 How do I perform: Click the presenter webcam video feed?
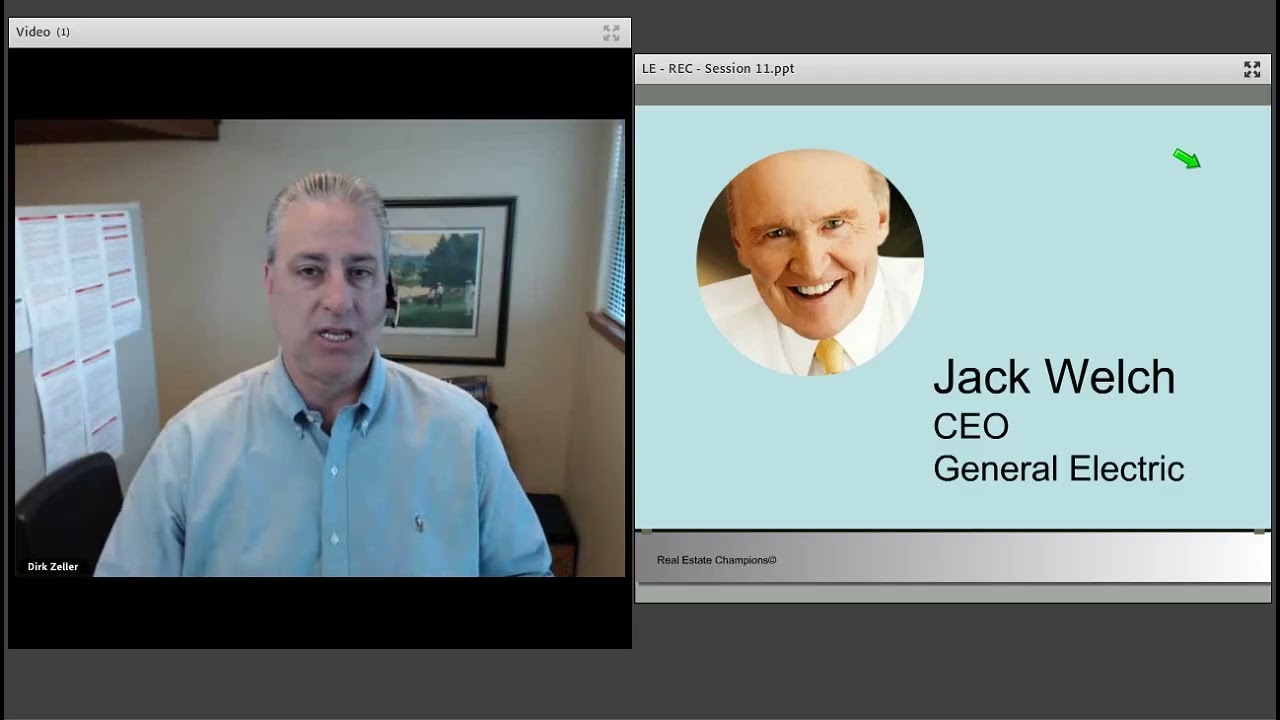click(320, 348)
